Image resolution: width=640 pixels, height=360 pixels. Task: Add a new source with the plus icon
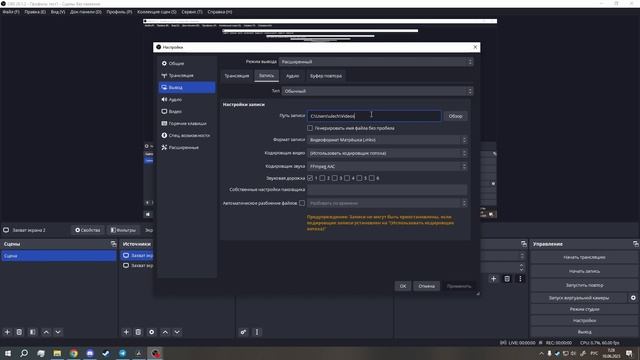[x=126, y=332]
